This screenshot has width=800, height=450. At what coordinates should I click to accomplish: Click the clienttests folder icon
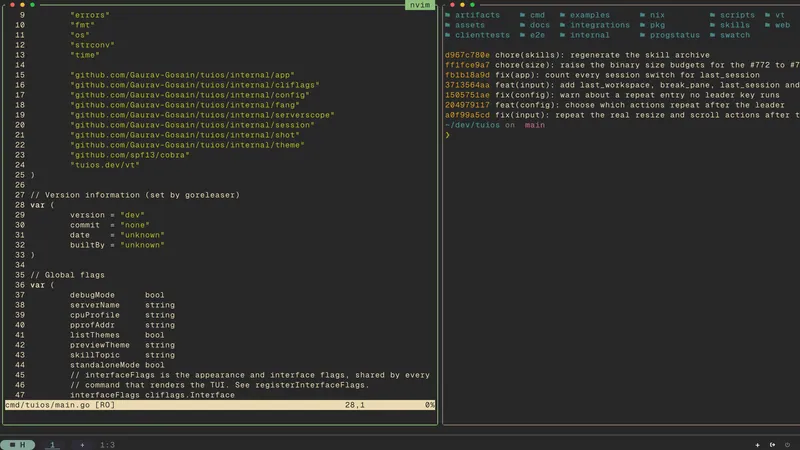point(447,35)
